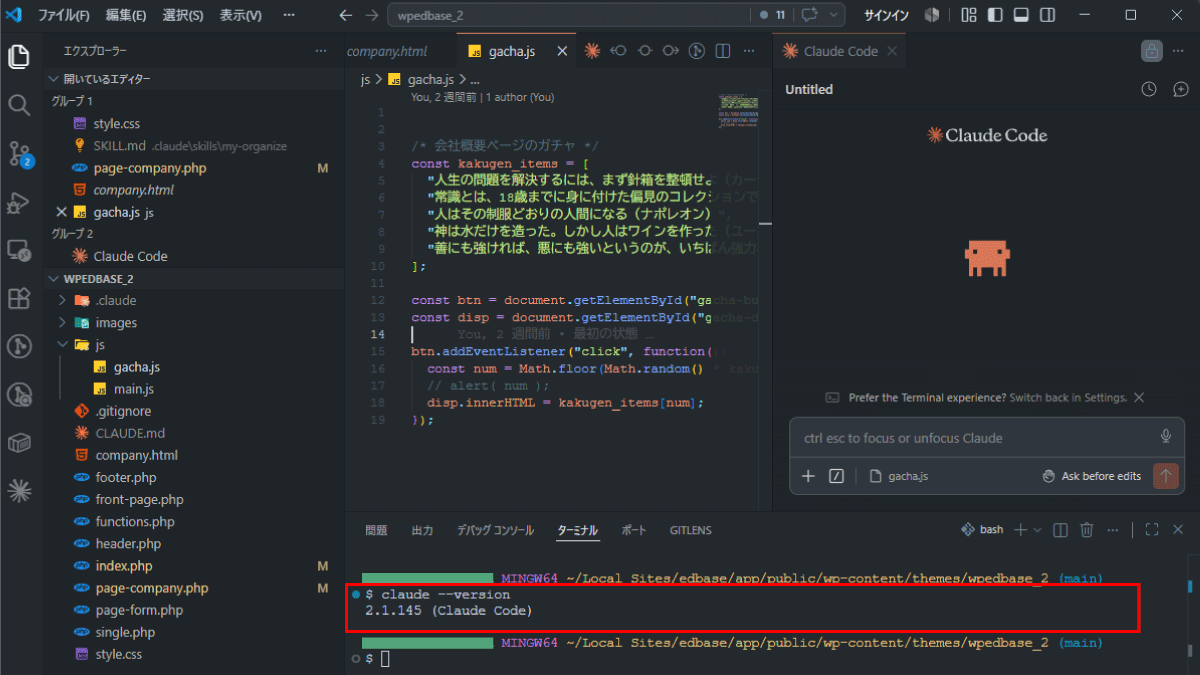This screenshot has width=1200, height=675.
Task: Go to next change in editor toolbar
Action: tap(671, 51)
